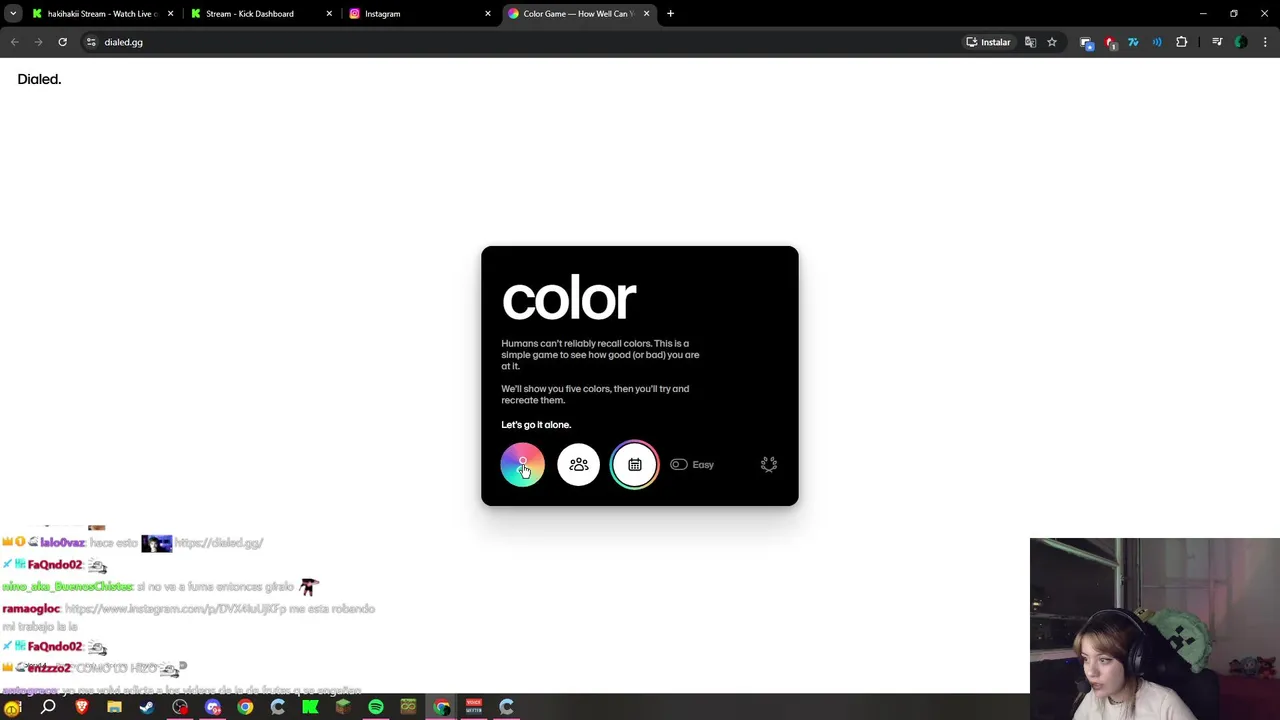This screenshot has width=1280, height=720.
Task: Close the Color Game tab
Action: 646,14
